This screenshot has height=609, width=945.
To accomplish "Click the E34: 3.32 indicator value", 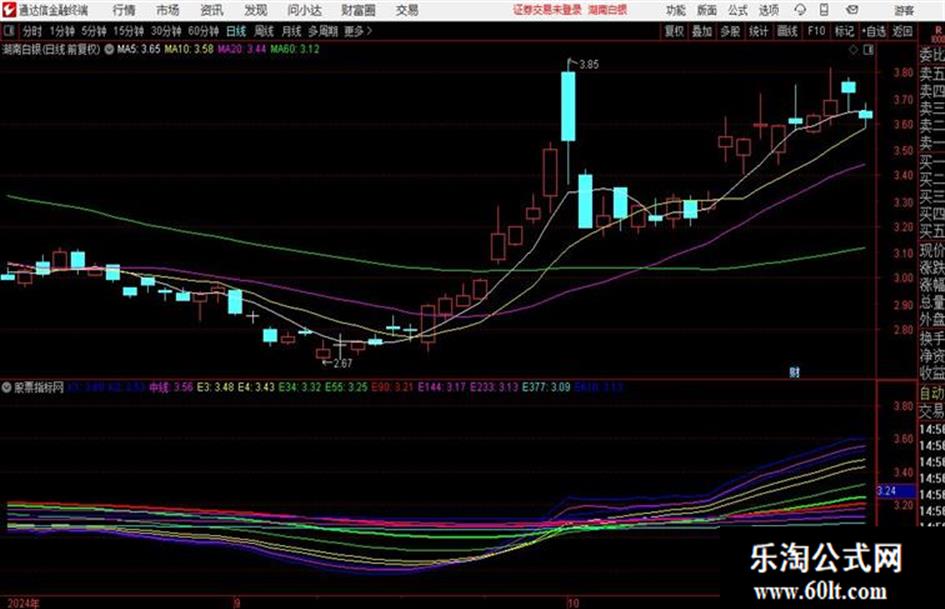I will click(300, 387).
